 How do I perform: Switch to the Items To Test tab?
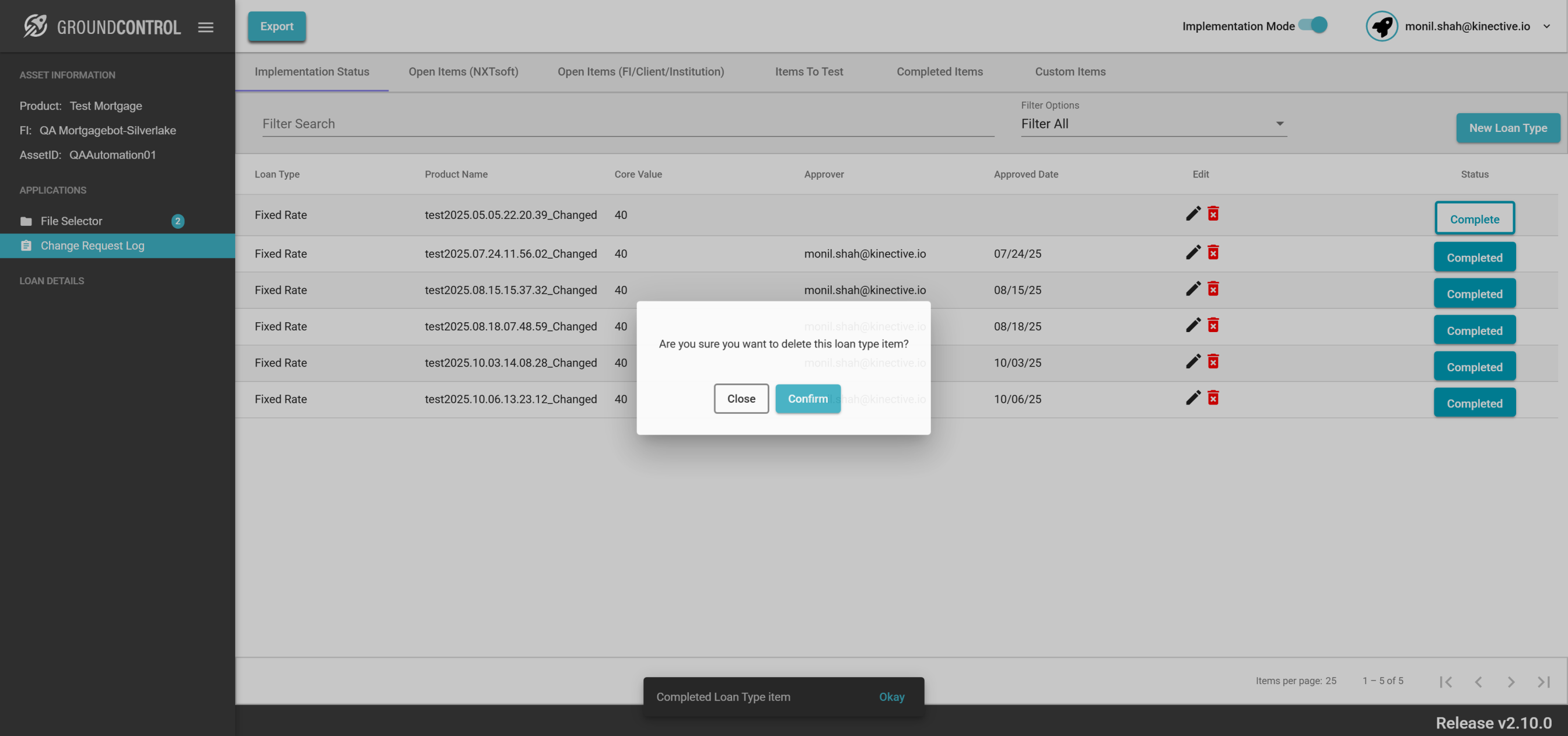pyautogui.click(x=808, y=72)
